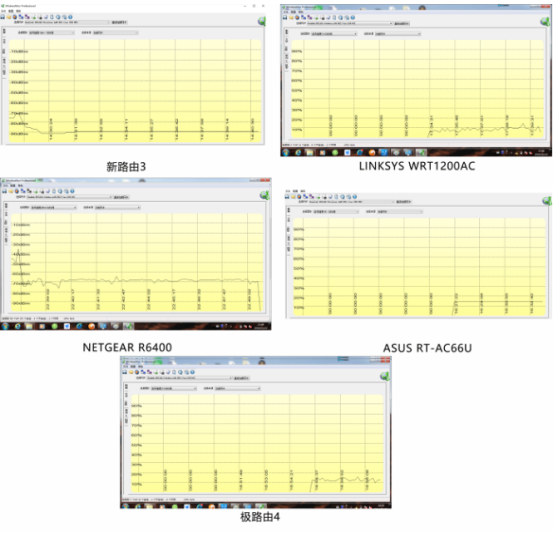This screenshot has width=554, height=533.
Task: Click the yellow folder icon in LINKSYS WRT1200AC window
Action: [x=291, y=17]
